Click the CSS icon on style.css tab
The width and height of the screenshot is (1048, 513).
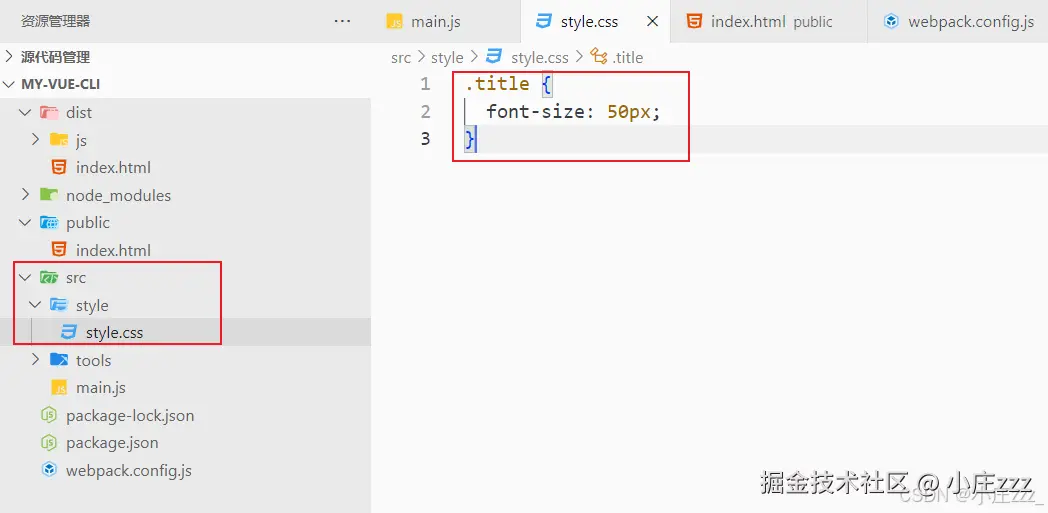click(544, 21)
